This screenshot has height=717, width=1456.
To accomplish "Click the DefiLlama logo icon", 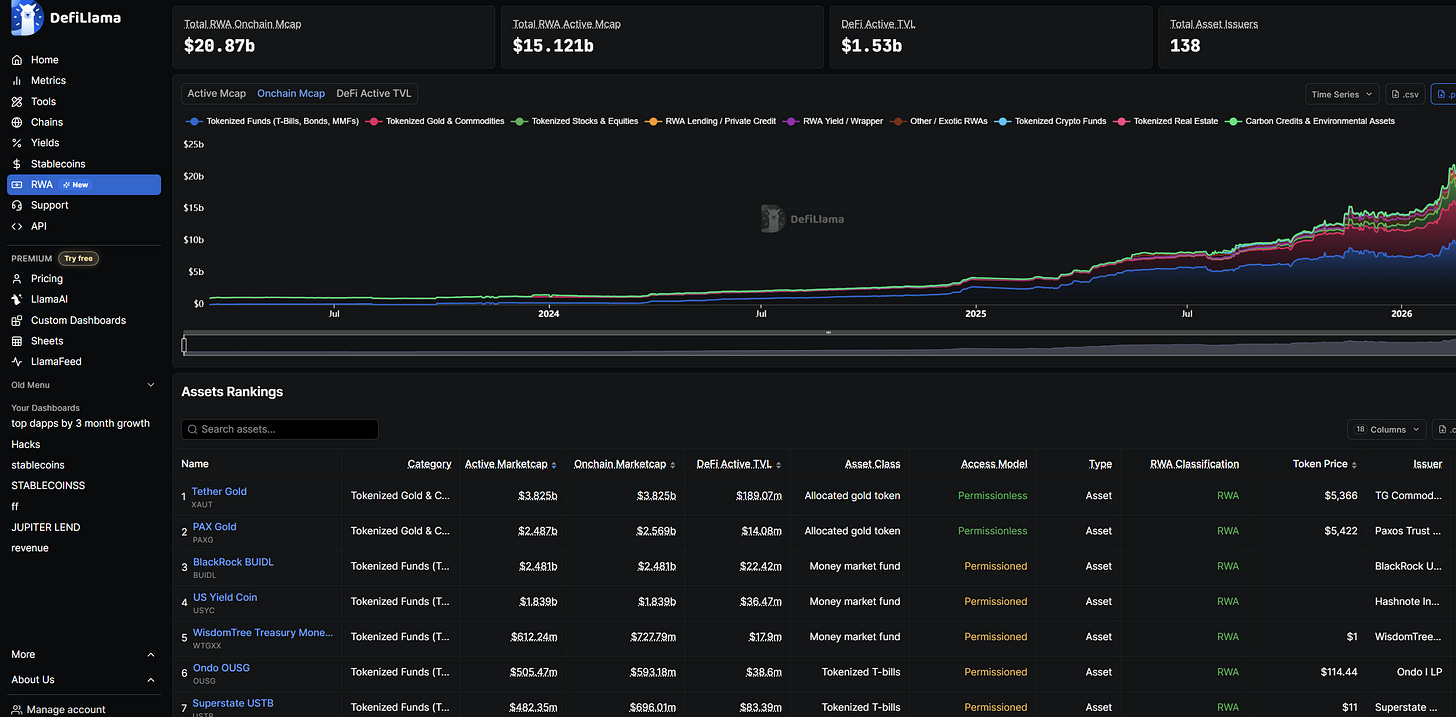I will click(x=27, y=18).
